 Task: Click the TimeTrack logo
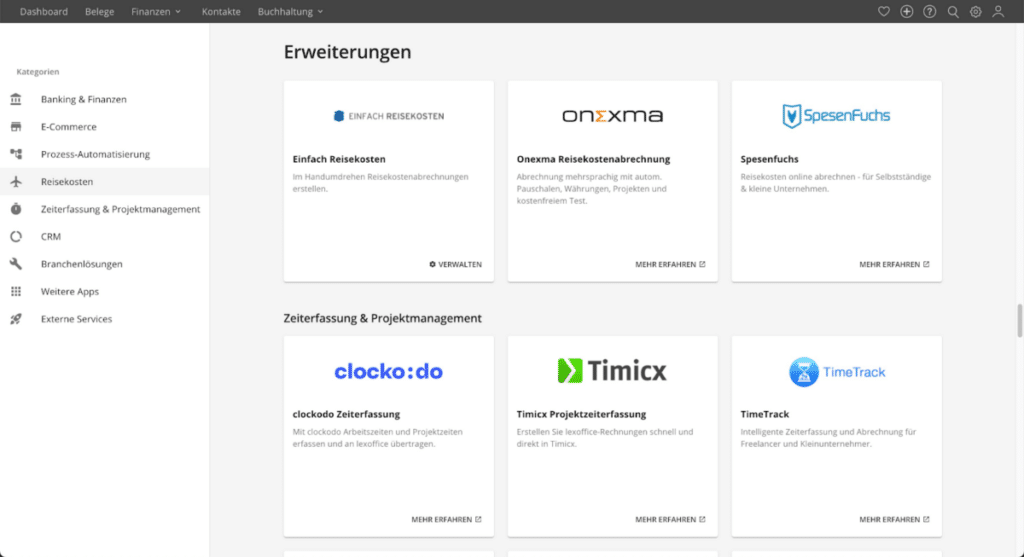click(x=837, y=372)
